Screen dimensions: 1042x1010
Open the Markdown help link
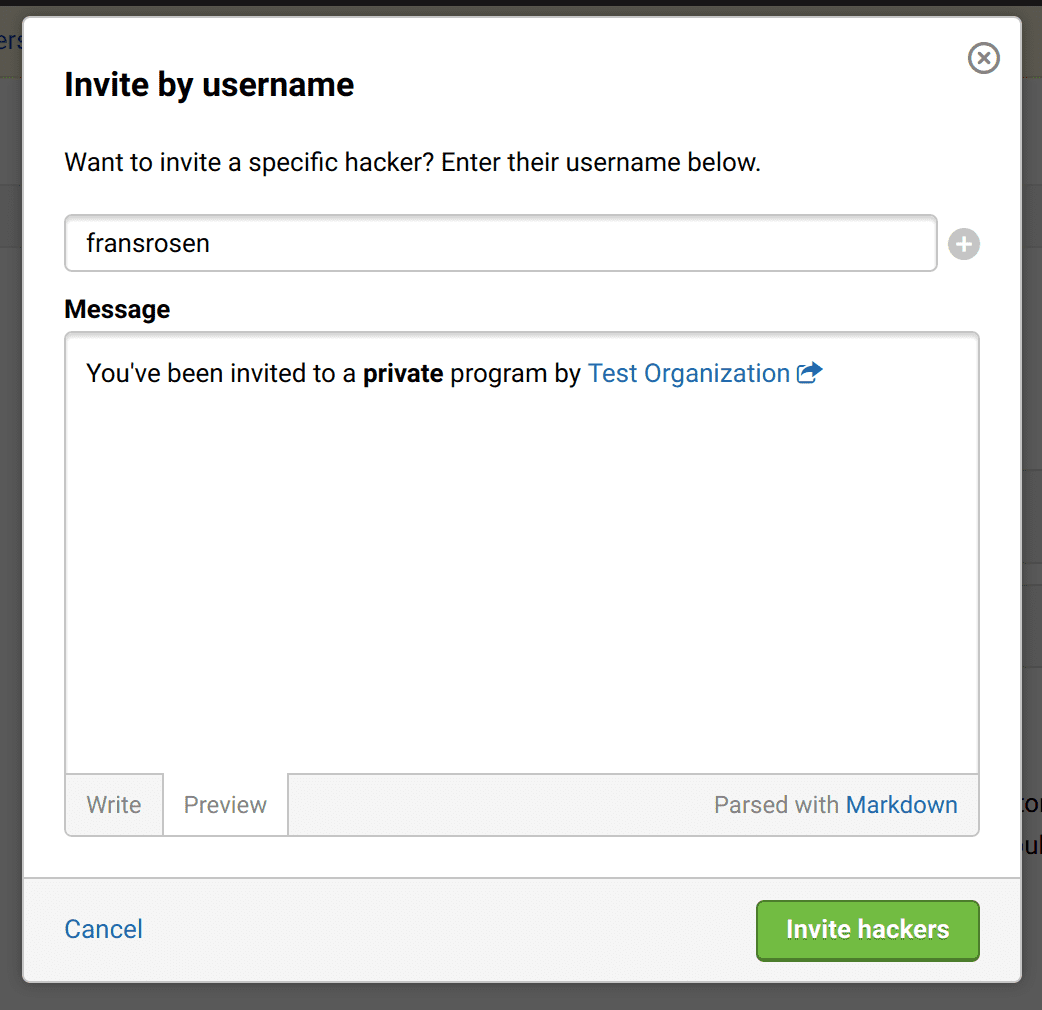pos(901,805)
